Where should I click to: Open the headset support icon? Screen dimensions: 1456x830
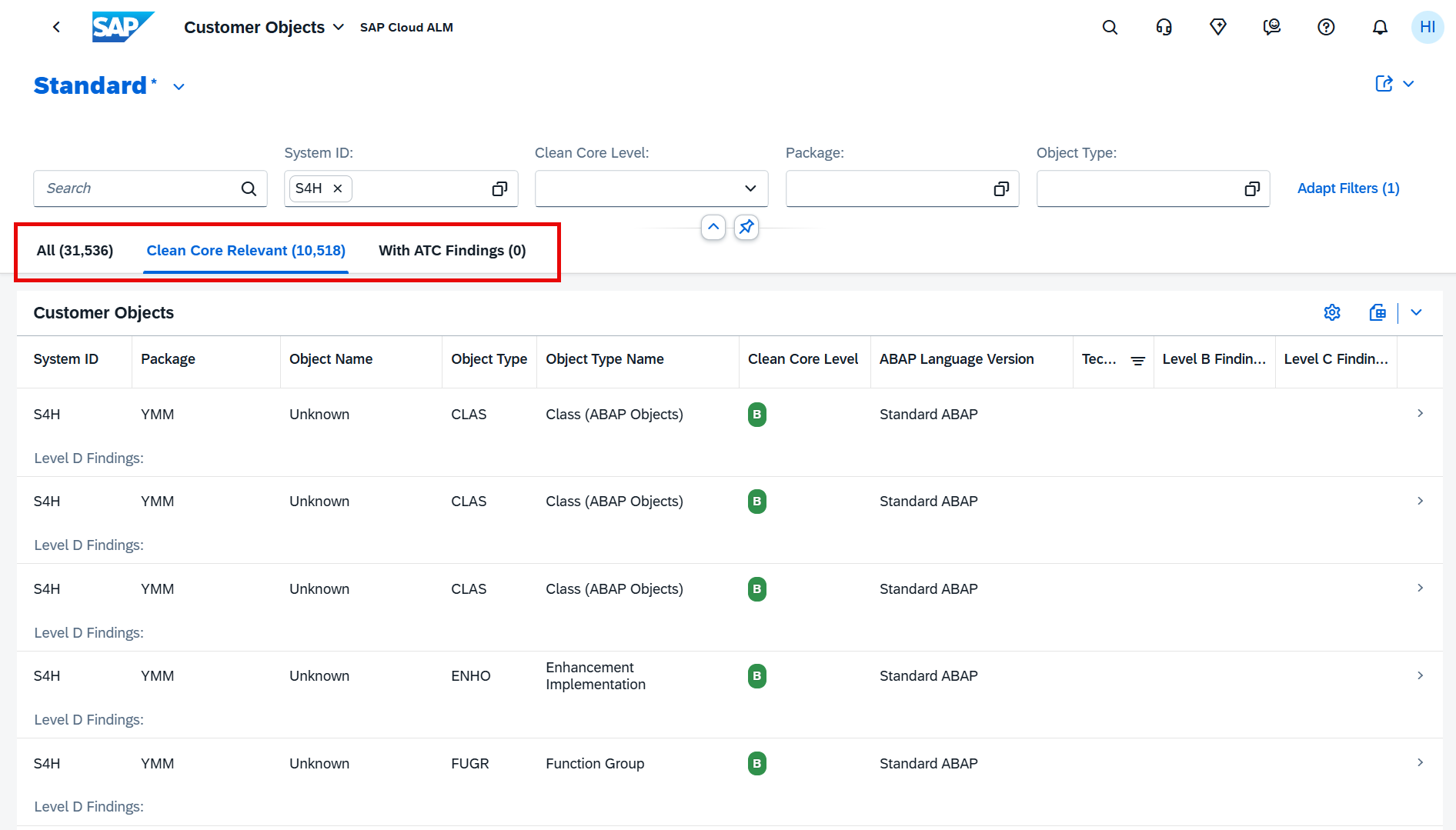[x=1164, y=27]
